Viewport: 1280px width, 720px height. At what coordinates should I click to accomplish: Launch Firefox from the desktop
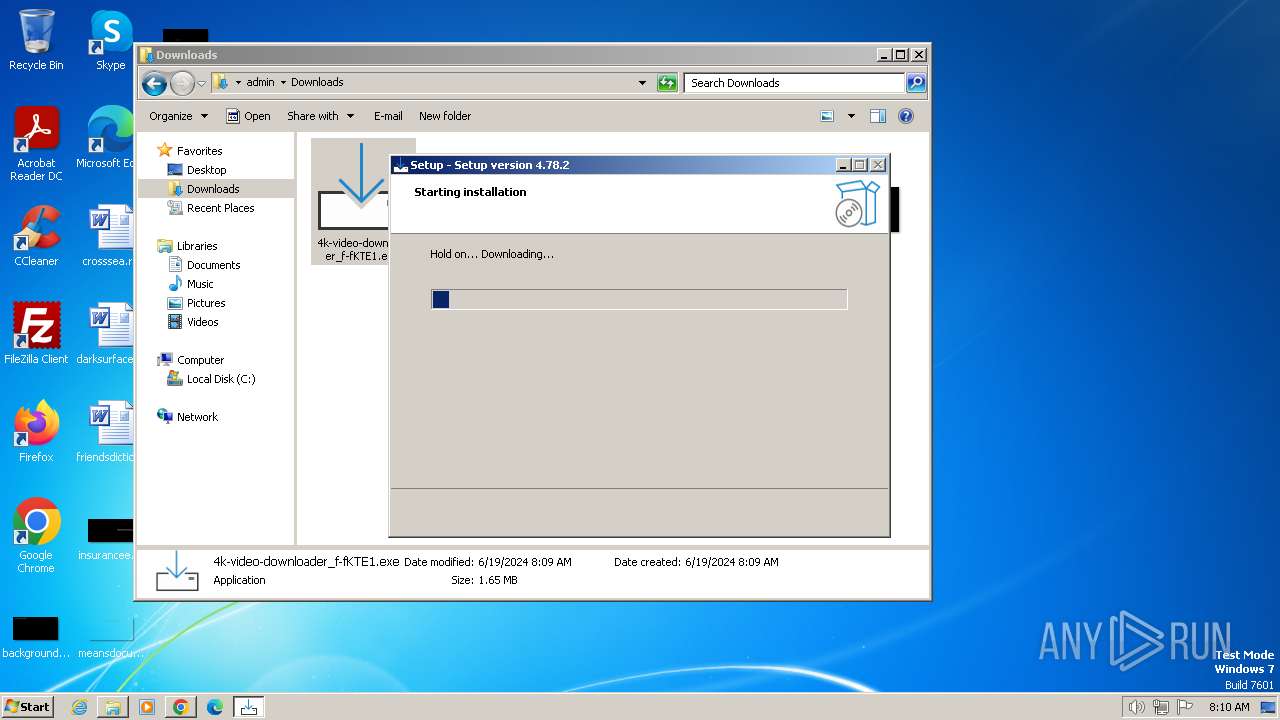click(36, 432)
